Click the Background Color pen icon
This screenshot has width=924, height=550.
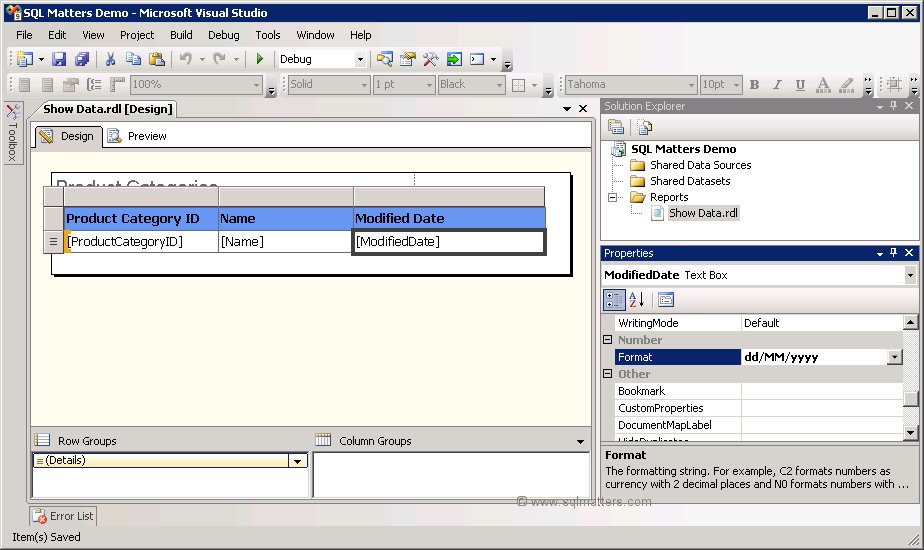(847, 85)
